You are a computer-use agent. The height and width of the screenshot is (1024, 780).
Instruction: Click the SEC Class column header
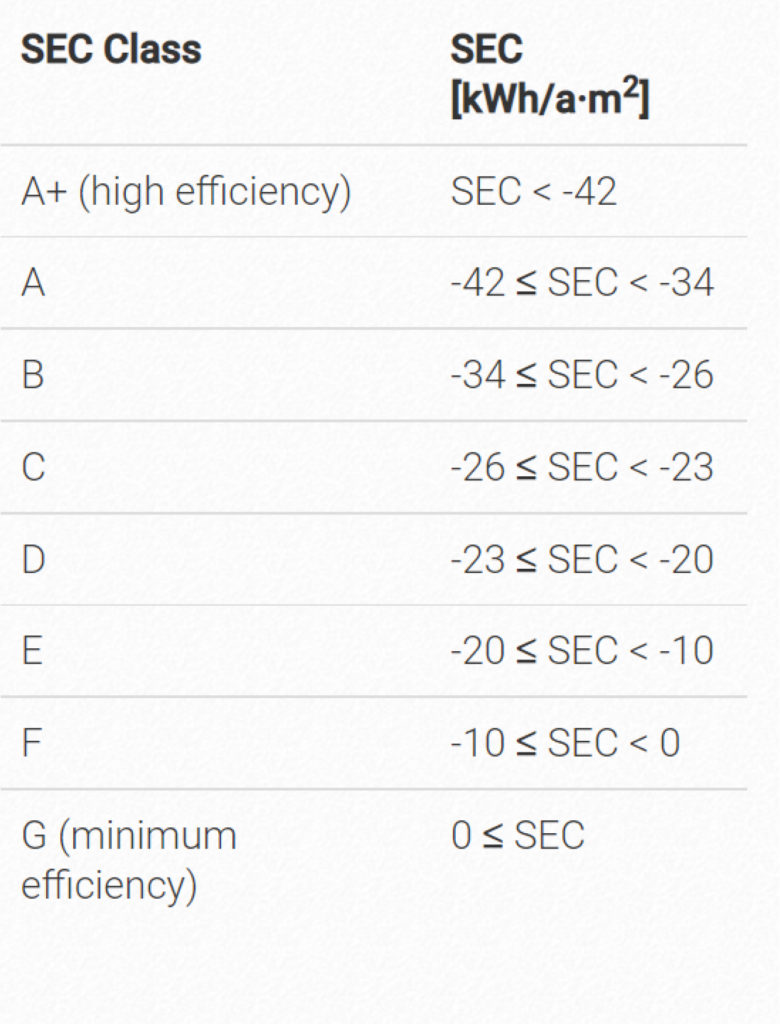[111, 50]
